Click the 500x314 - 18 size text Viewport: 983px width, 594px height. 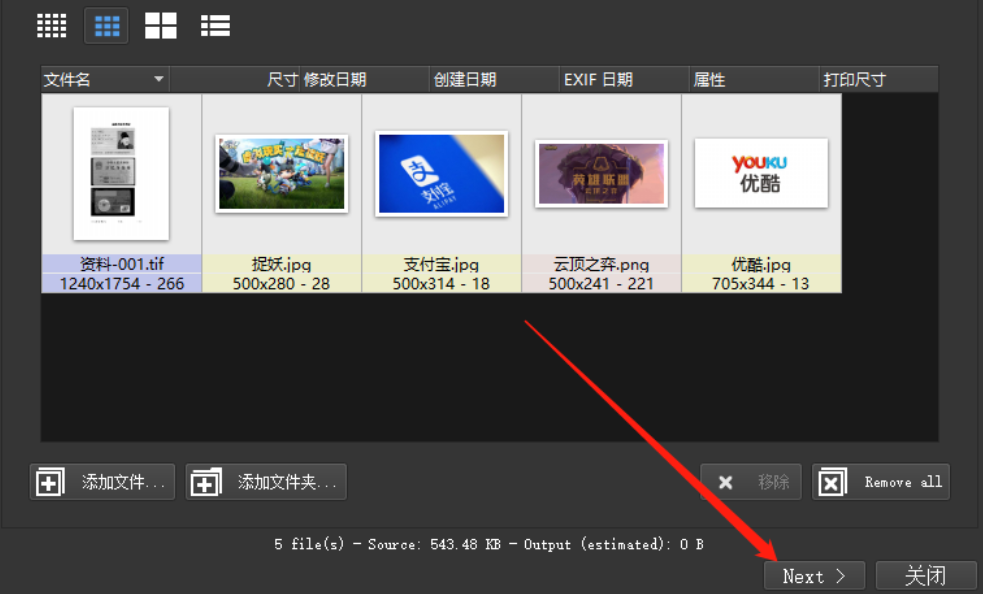(441, 284)
